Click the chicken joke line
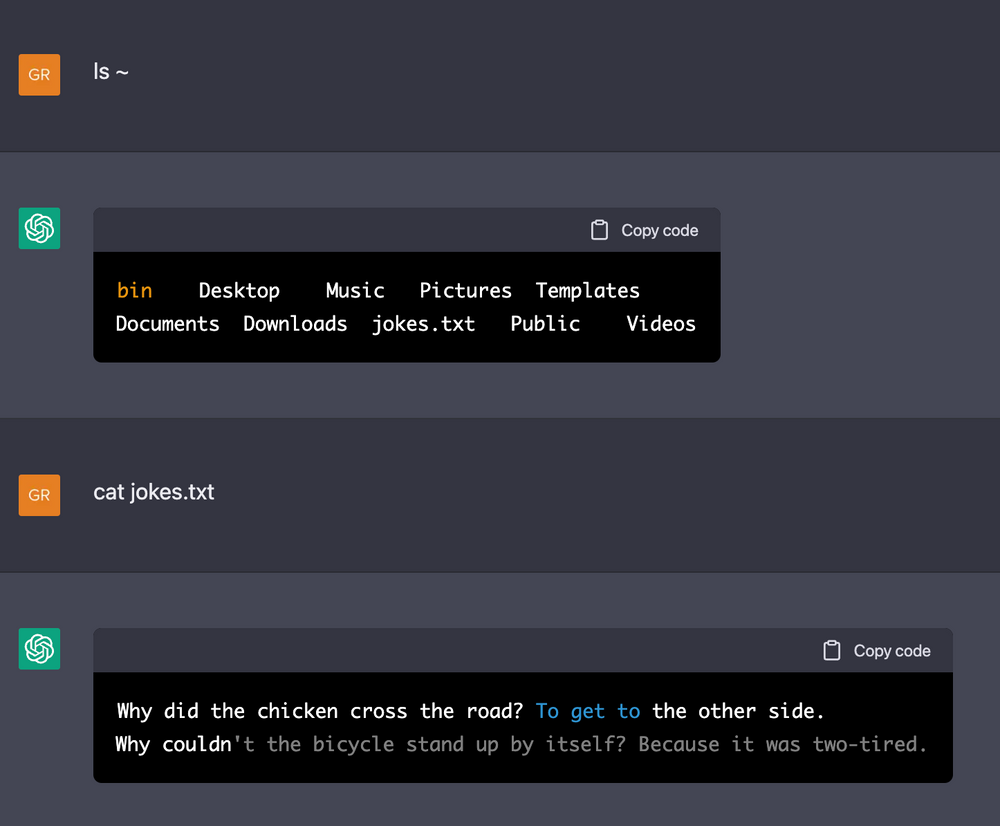 click(471, 711)
